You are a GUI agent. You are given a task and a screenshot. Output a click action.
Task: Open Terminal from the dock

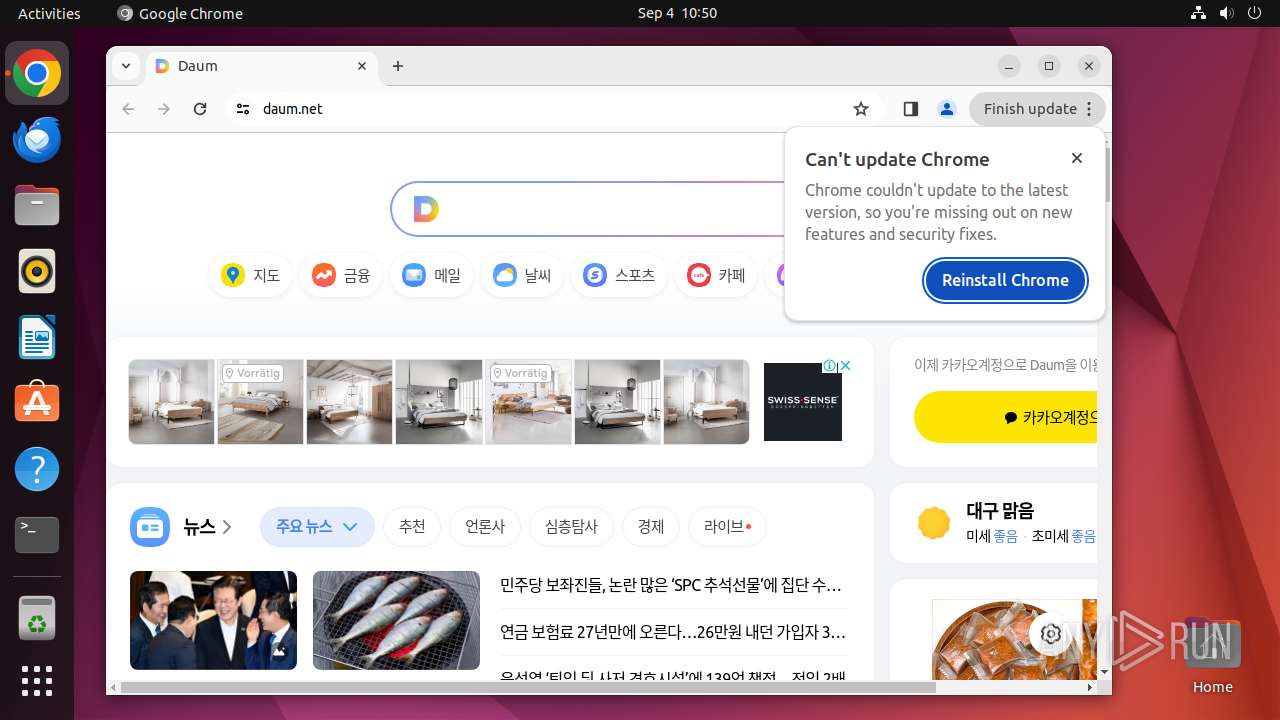[37, 535]
